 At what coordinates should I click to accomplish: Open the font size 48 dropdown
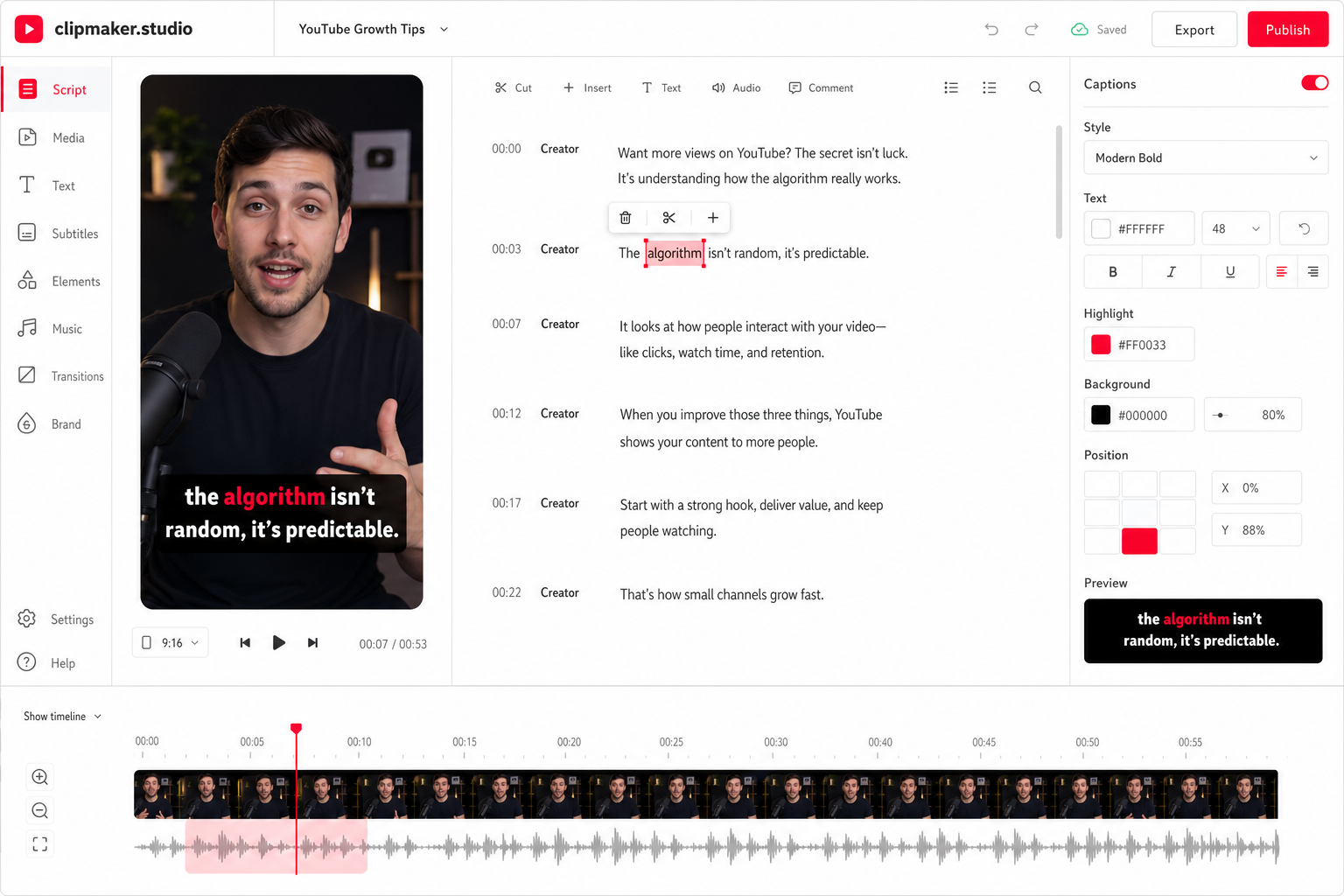click(1235, 228)
